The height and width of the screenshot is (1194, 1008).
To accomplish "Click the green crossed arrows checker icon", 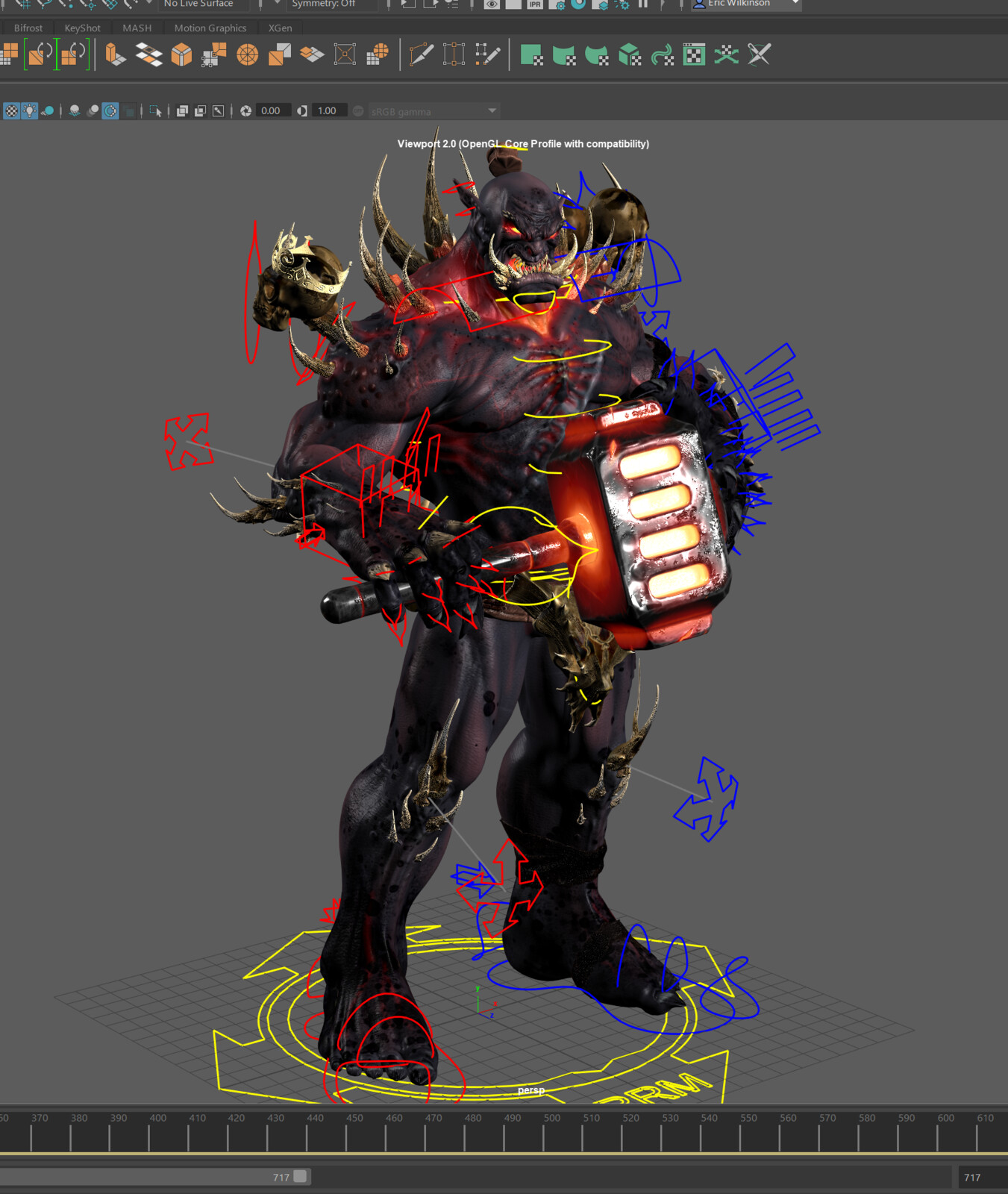I will 726,54.
